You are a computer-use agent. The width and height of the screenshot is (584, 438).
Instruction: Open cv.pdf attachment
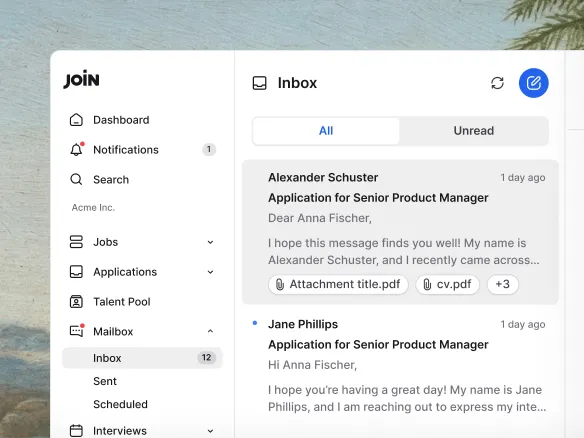click(x=447, y=285)
